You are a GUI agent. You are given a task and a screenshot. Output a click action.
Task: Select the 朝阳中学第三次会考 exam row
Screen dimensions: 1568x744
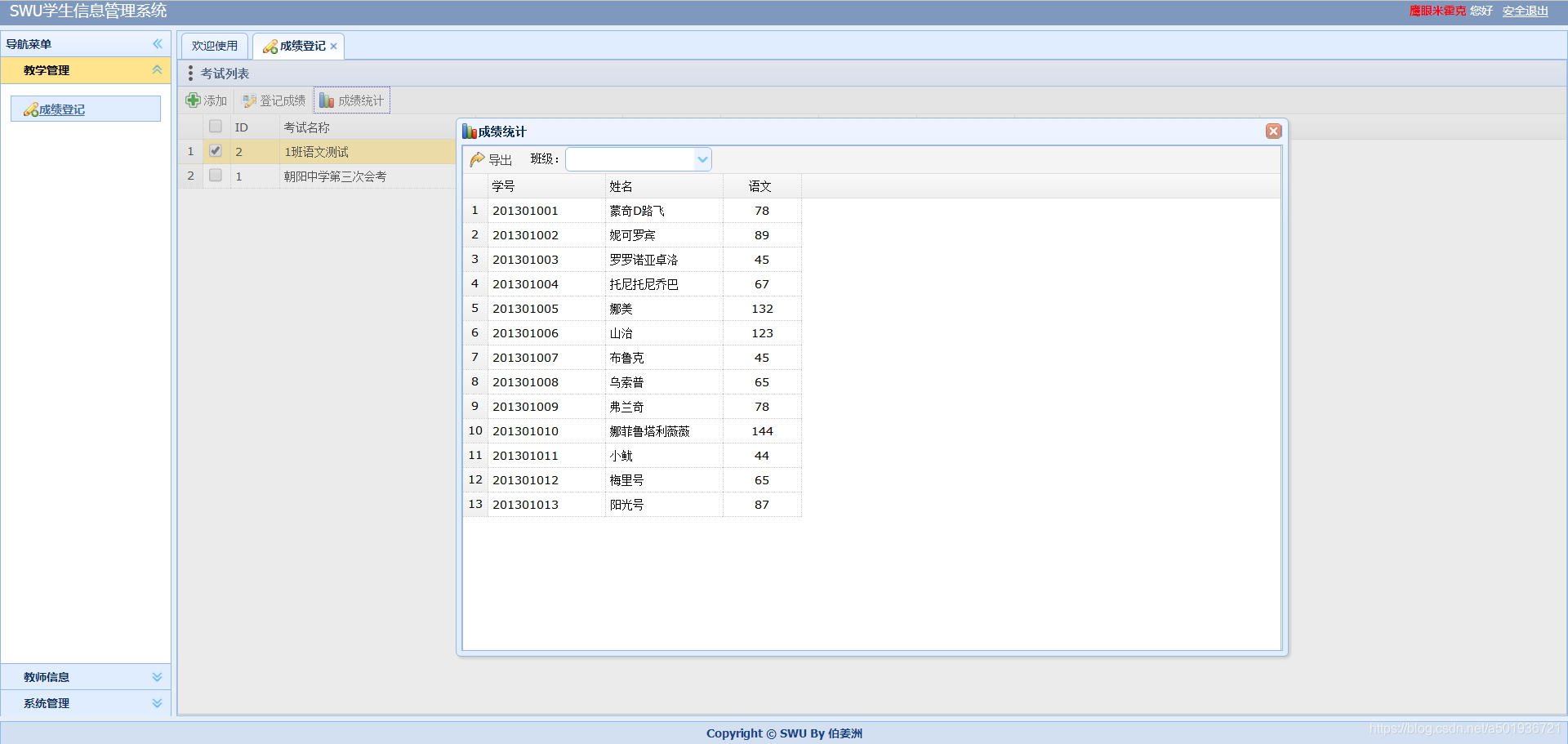click(x=317, y=176)
